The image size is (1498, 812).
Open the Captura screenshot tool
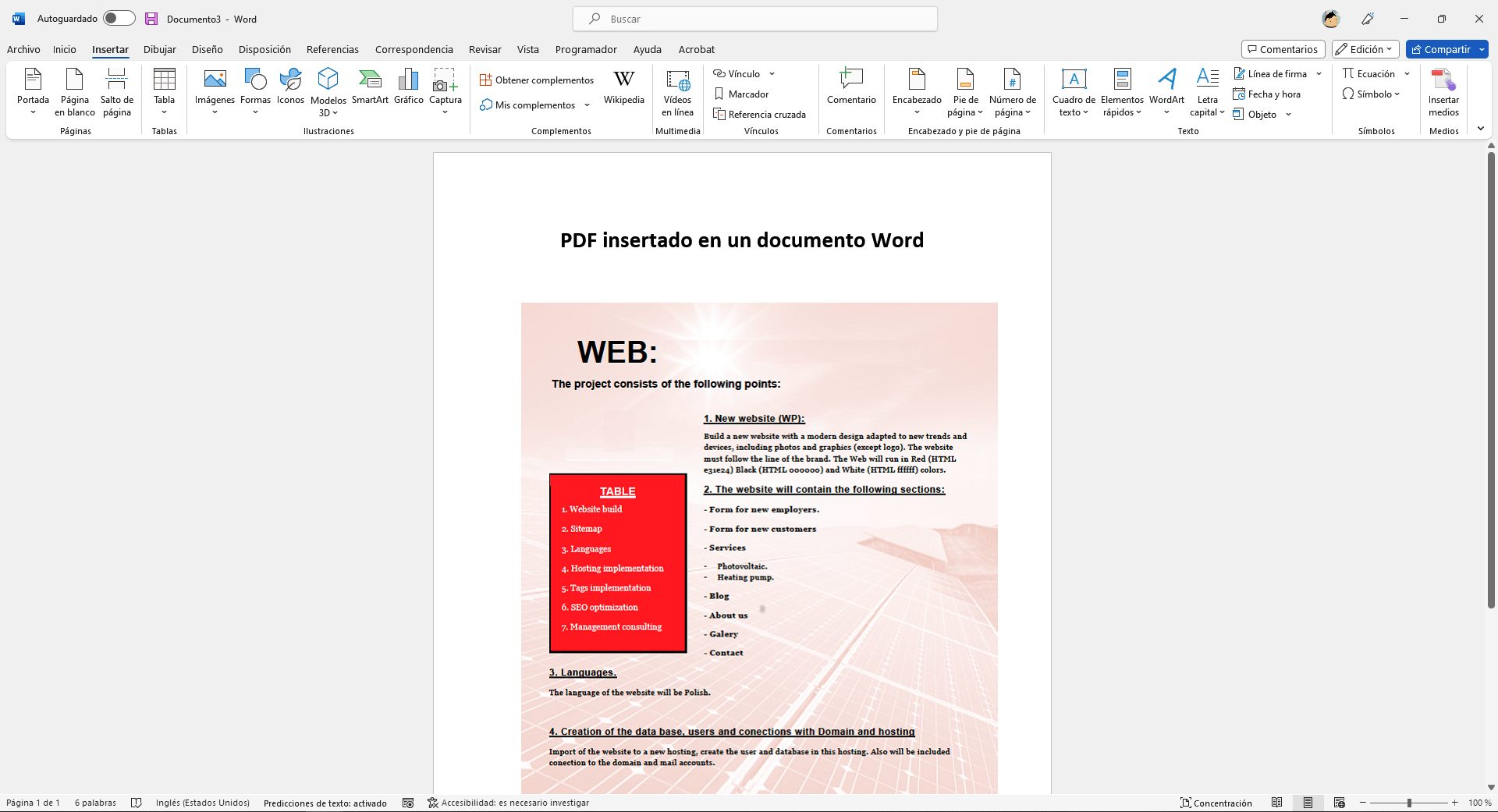pyautogui.click(x=445, y=92)
